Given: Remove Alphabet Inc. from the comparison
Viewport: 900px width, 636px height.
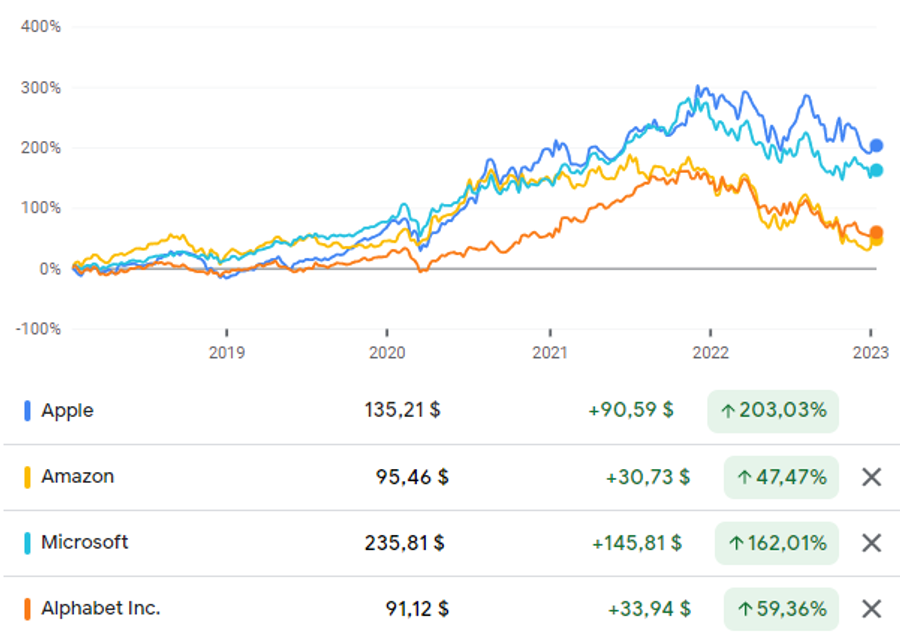Looking at the screenshot, I should pos(871,608).
